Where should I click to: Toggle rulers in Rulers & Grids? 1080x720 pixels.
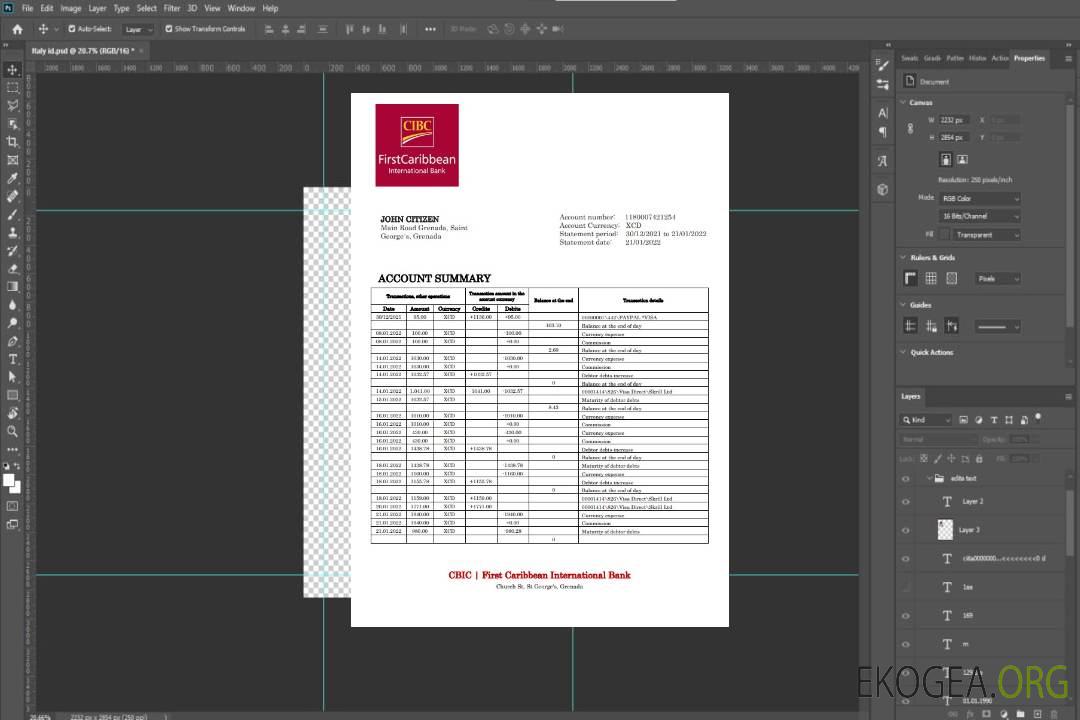tap(911, 278)
